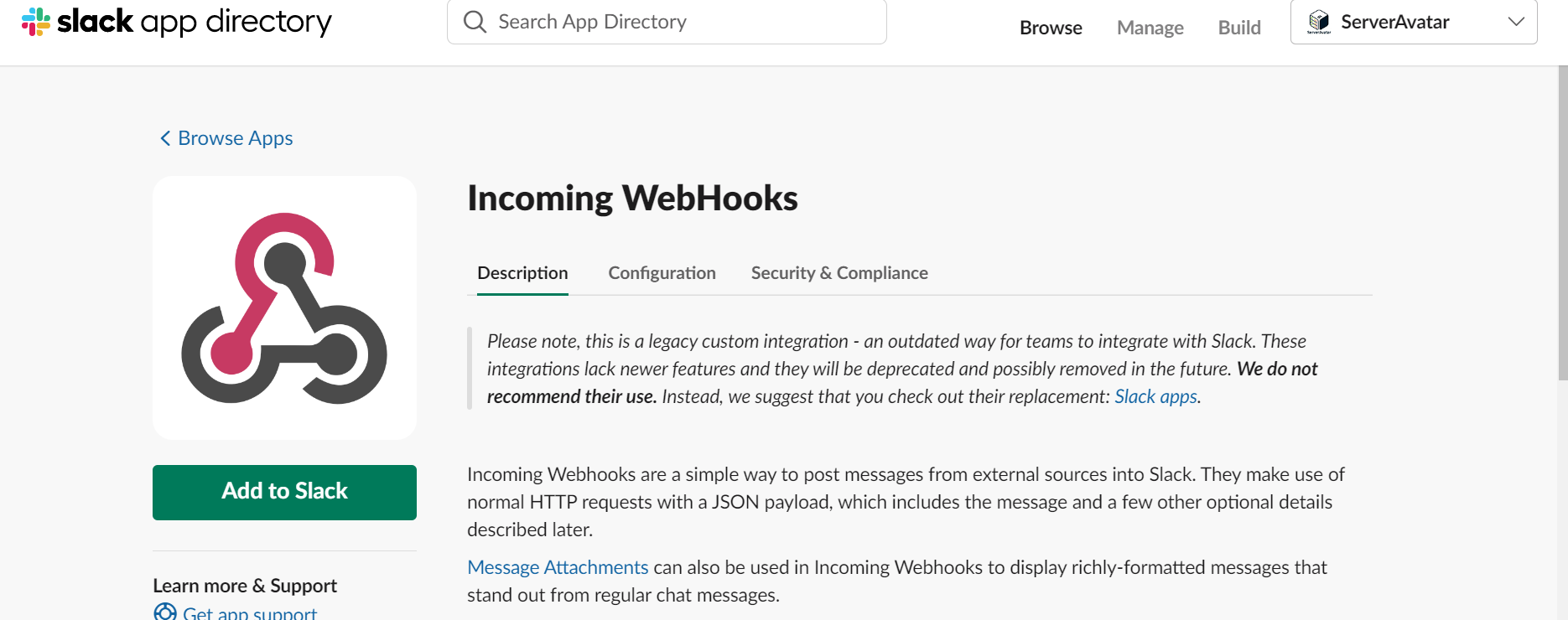Focus the Search App Directory field
This screenshot has width=1568, height=620.
(679, 22)
